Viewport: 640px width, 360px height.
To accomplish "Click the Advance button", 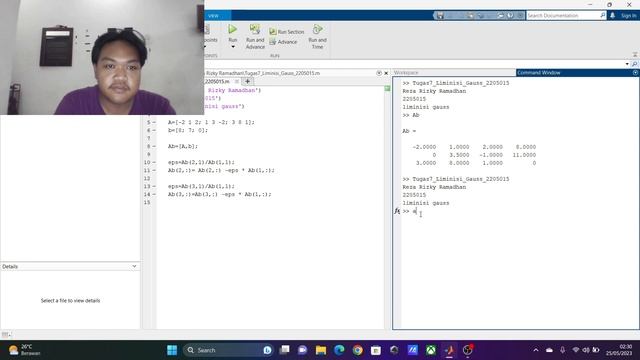I will click(x=283, y=42).
